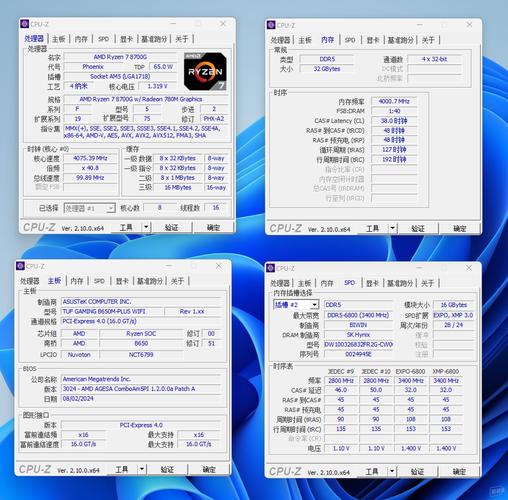508x500 pixels.
Task: Open 工具 dropdown arrow in mainboard window
Action: [x=142, y=469]
